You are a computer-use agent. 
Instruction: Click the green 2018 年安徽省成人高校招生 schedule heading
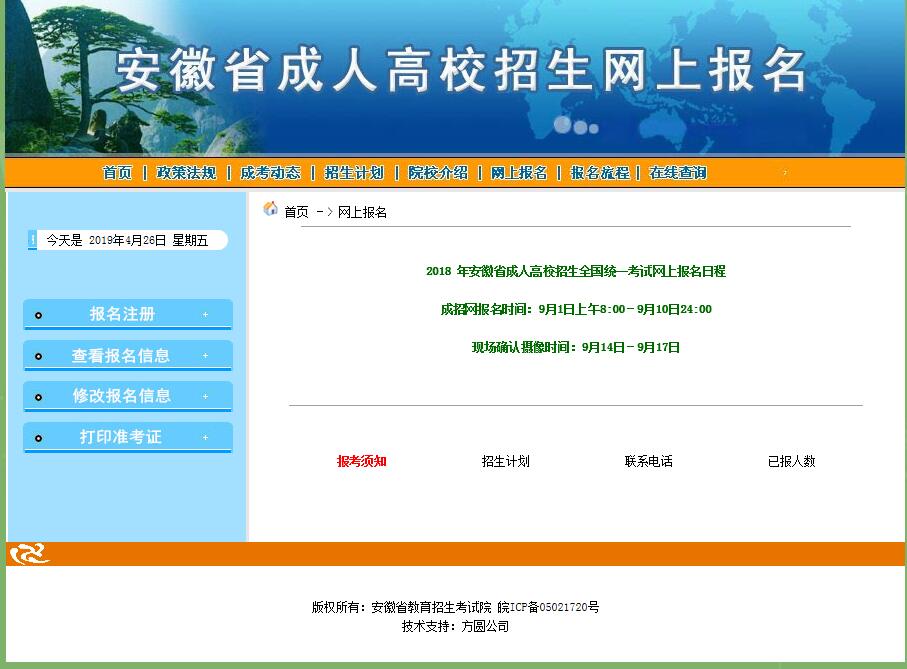[576, 271]
